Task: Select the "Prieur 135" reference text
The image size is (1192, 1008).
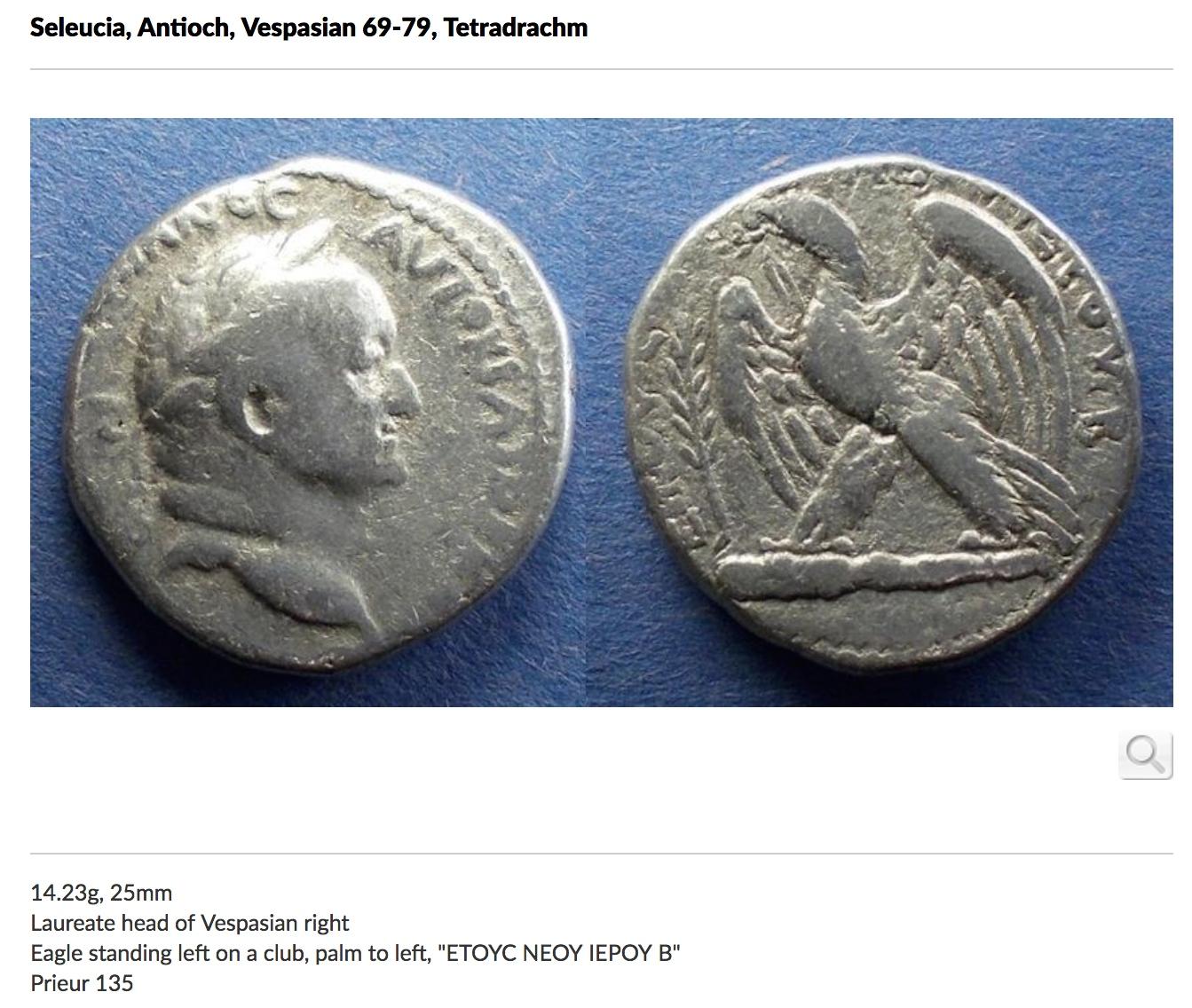Action: [x=82, y=983]
